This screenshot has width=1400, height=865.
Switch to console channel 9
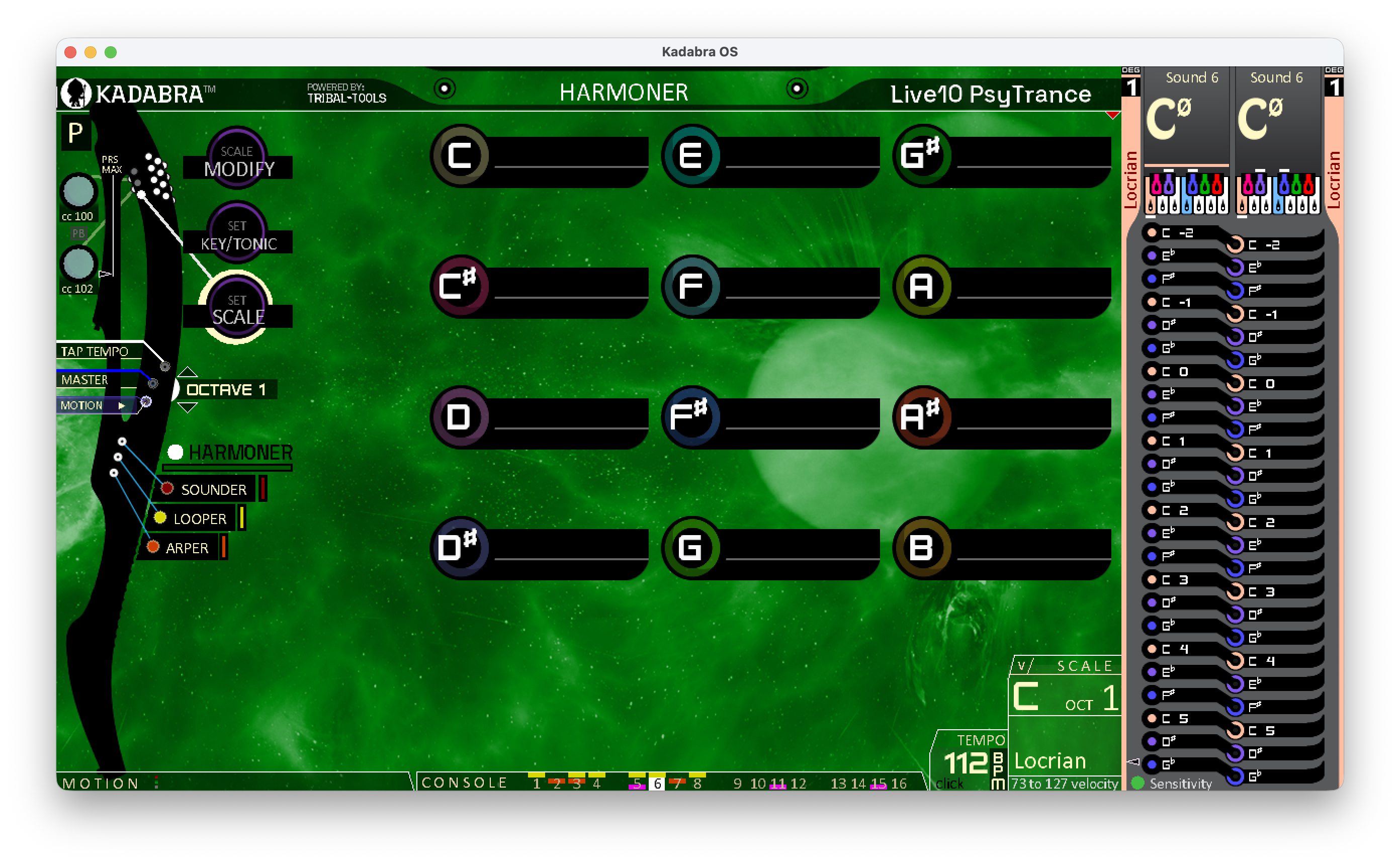pyautogui.click(x=737, y=783)
